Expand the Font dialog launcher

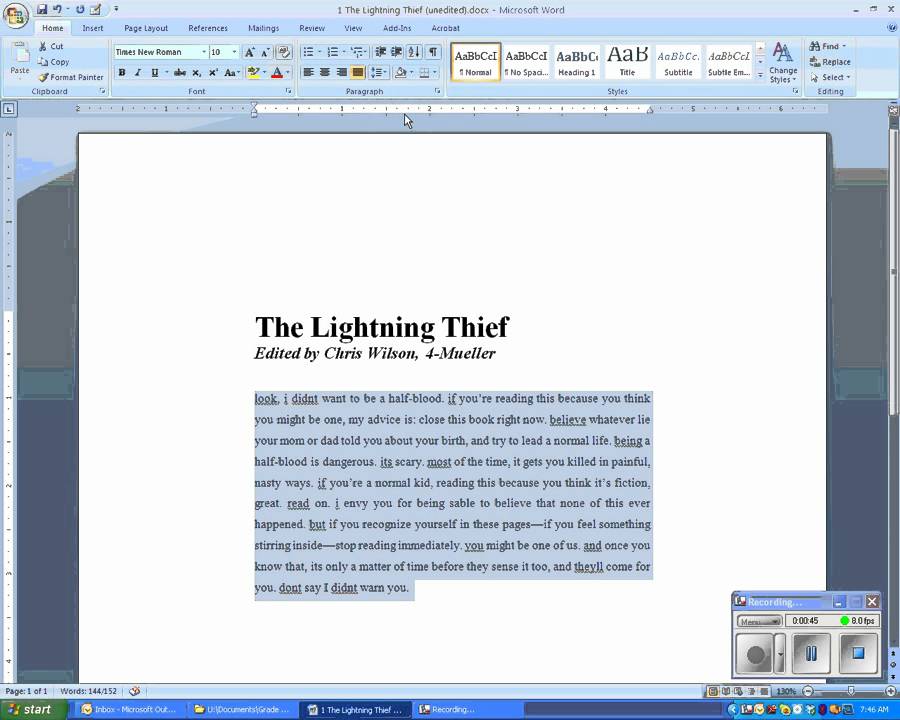point(288,91)
